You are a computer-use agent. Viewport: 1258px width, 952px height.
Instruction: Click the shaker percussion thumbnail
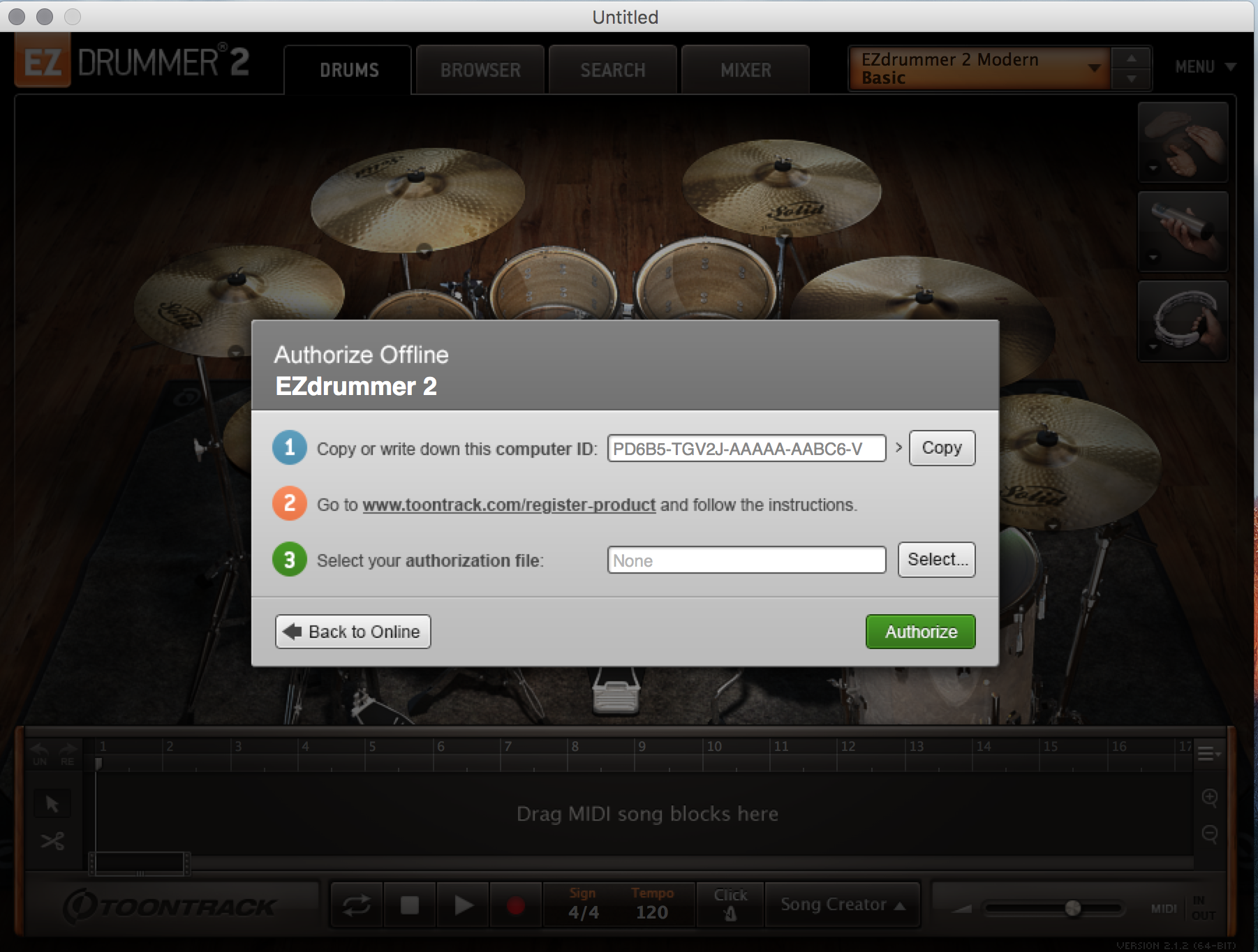tap(1183, 231)
